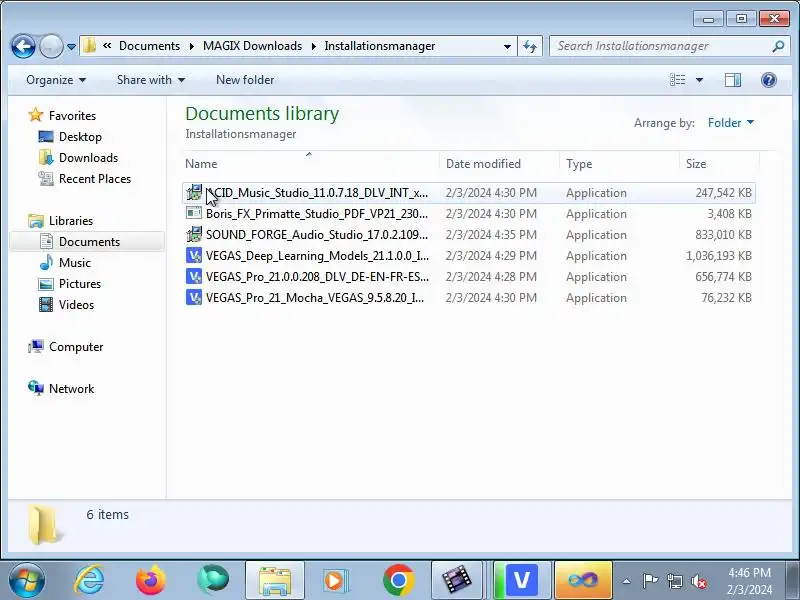Launch Internet Explorer from taskbar
The height and width of the screenshot is (600, 800).
tap(89, 581)
